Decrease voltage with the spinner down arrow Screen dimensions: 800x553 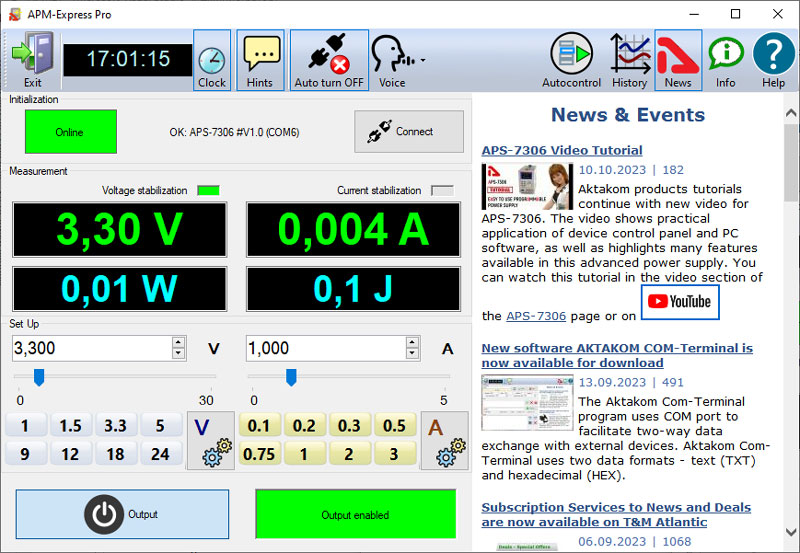point(178,354)
